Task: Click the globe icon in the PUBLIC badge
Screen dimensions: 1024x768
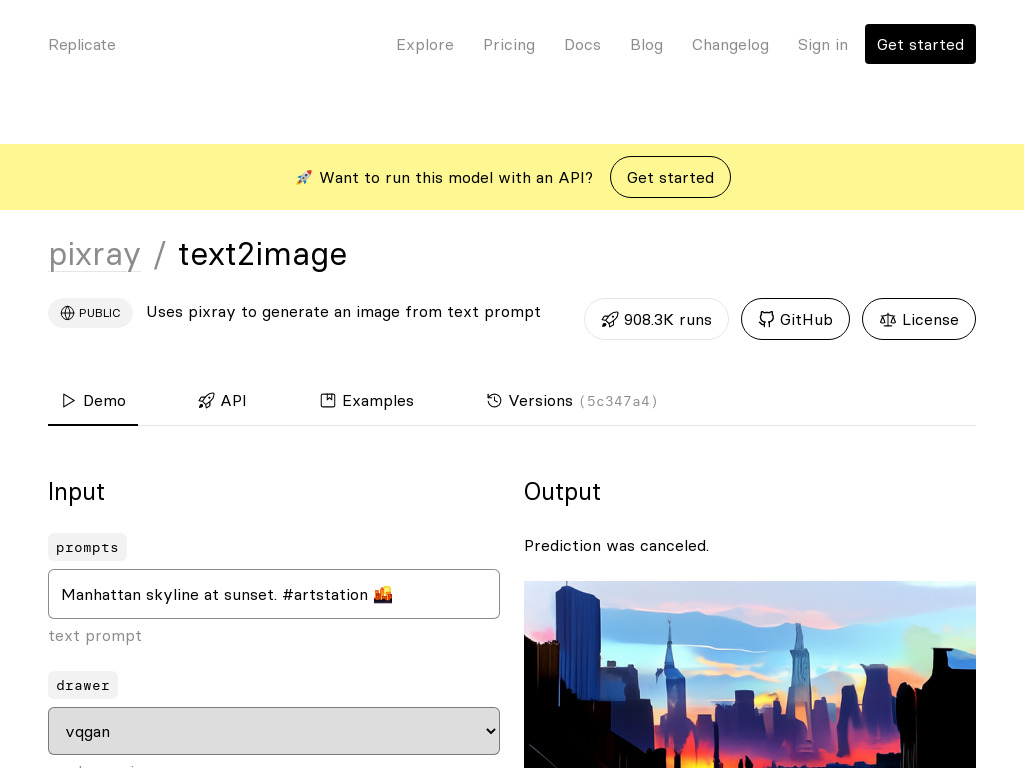Action: pyautogui.click(x=67, y=313)
